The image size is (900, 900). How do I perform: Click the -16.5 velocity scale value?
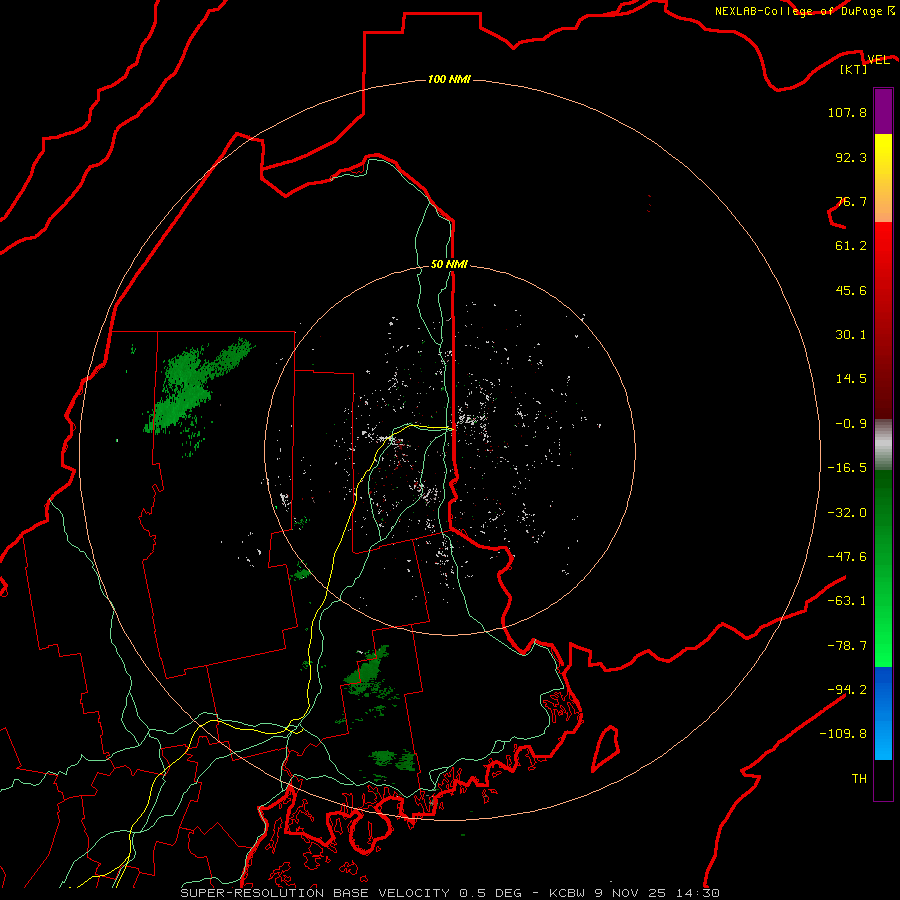[x=847, y=468]
